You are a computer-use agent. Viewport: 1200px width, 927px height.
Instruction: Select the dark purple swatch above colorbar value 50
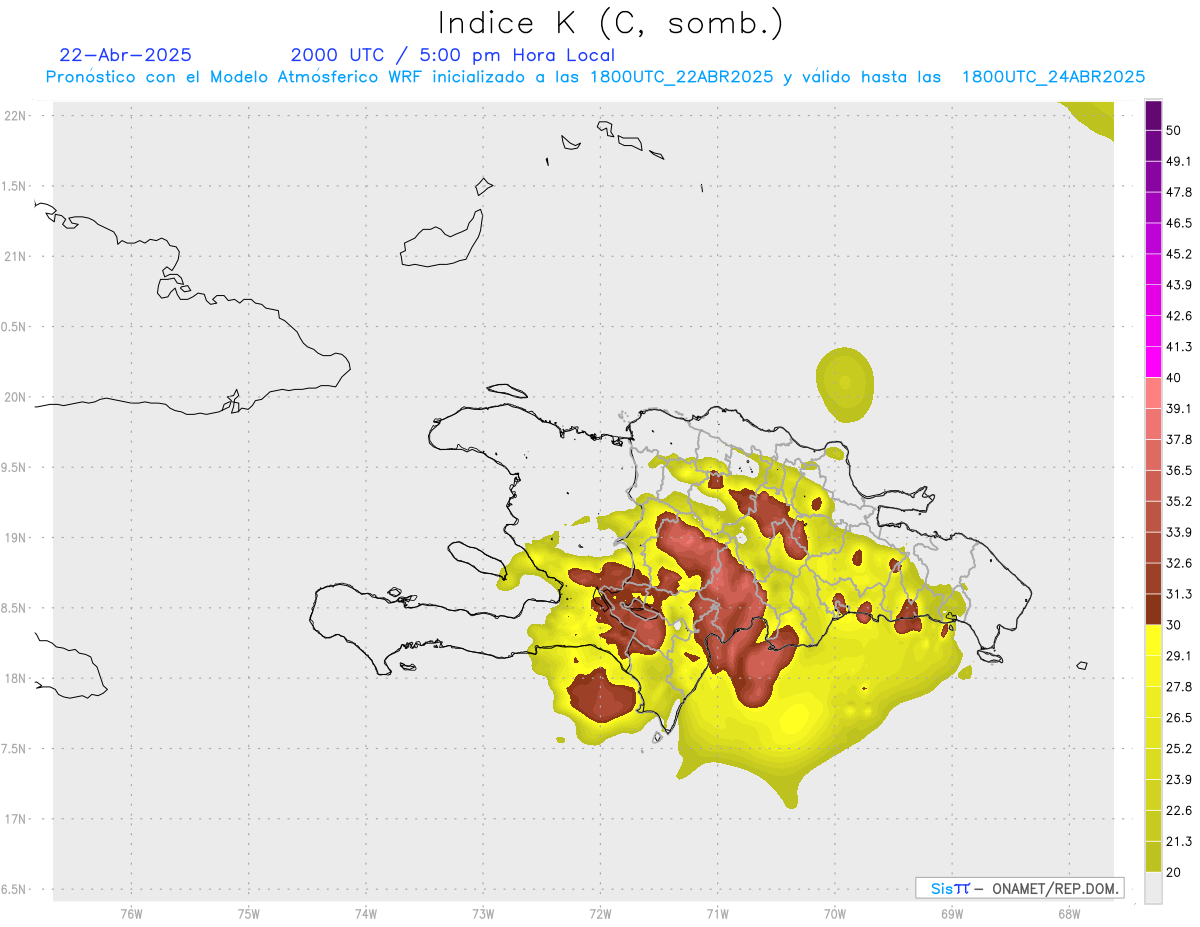pos(1153,115)
